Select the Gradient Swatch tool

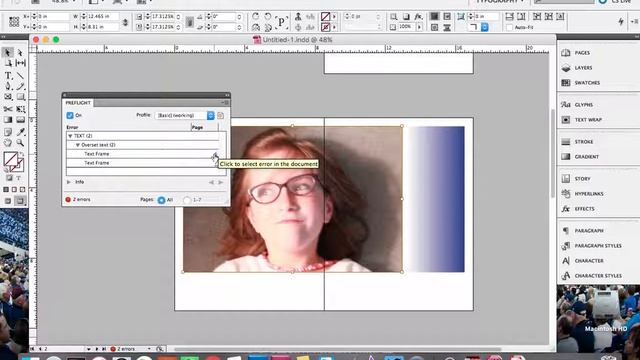pyautogui.click(x=8, y=120)
